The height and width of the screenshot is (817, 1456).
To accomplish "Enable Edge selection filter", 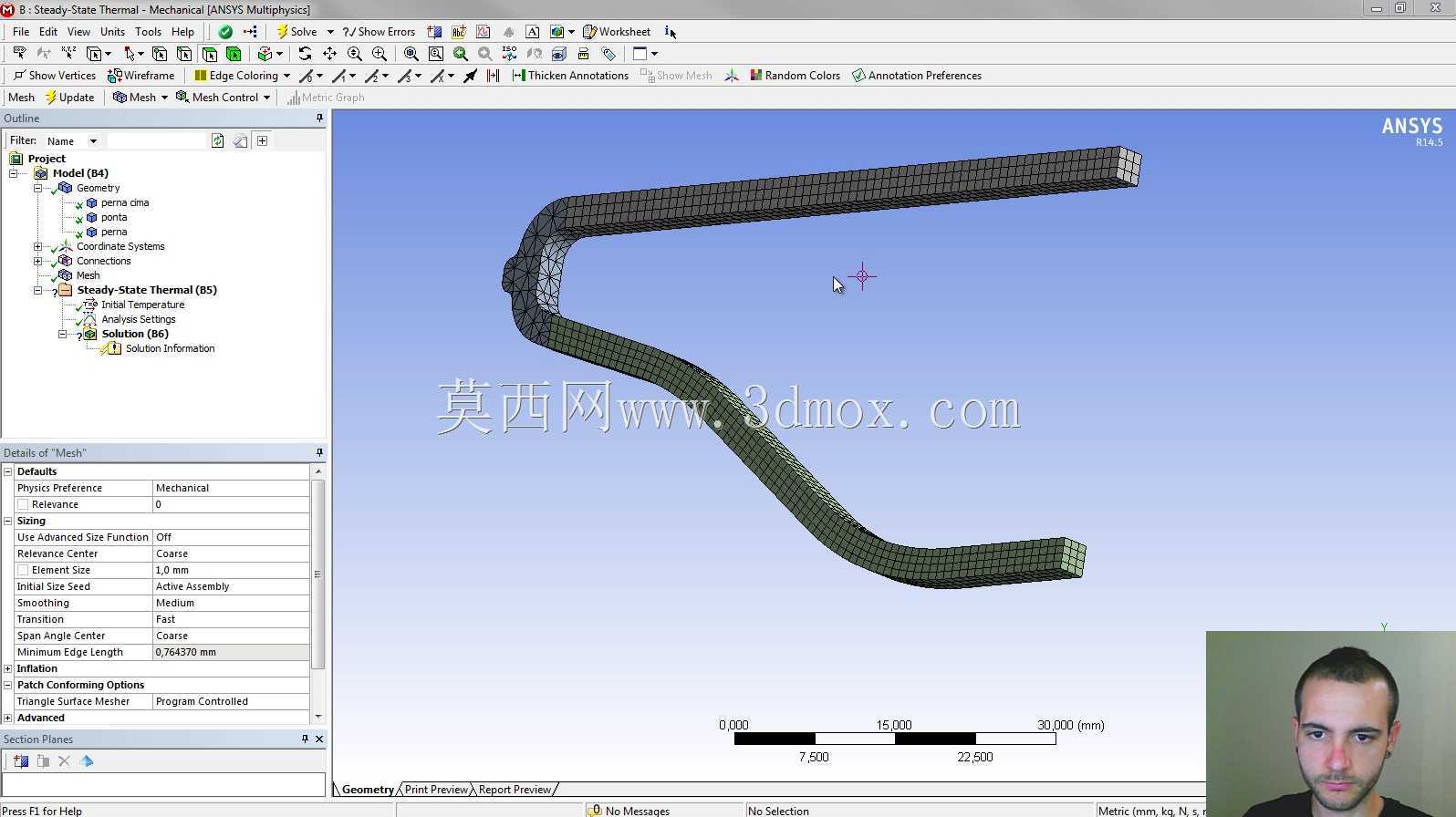I will (x=184, y=54).
